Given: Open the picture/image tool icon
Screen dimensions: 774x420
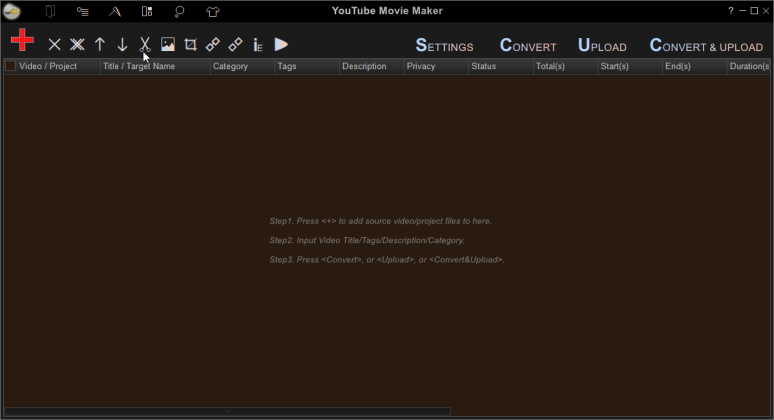Looking at the screenshot, I should 168,44.
